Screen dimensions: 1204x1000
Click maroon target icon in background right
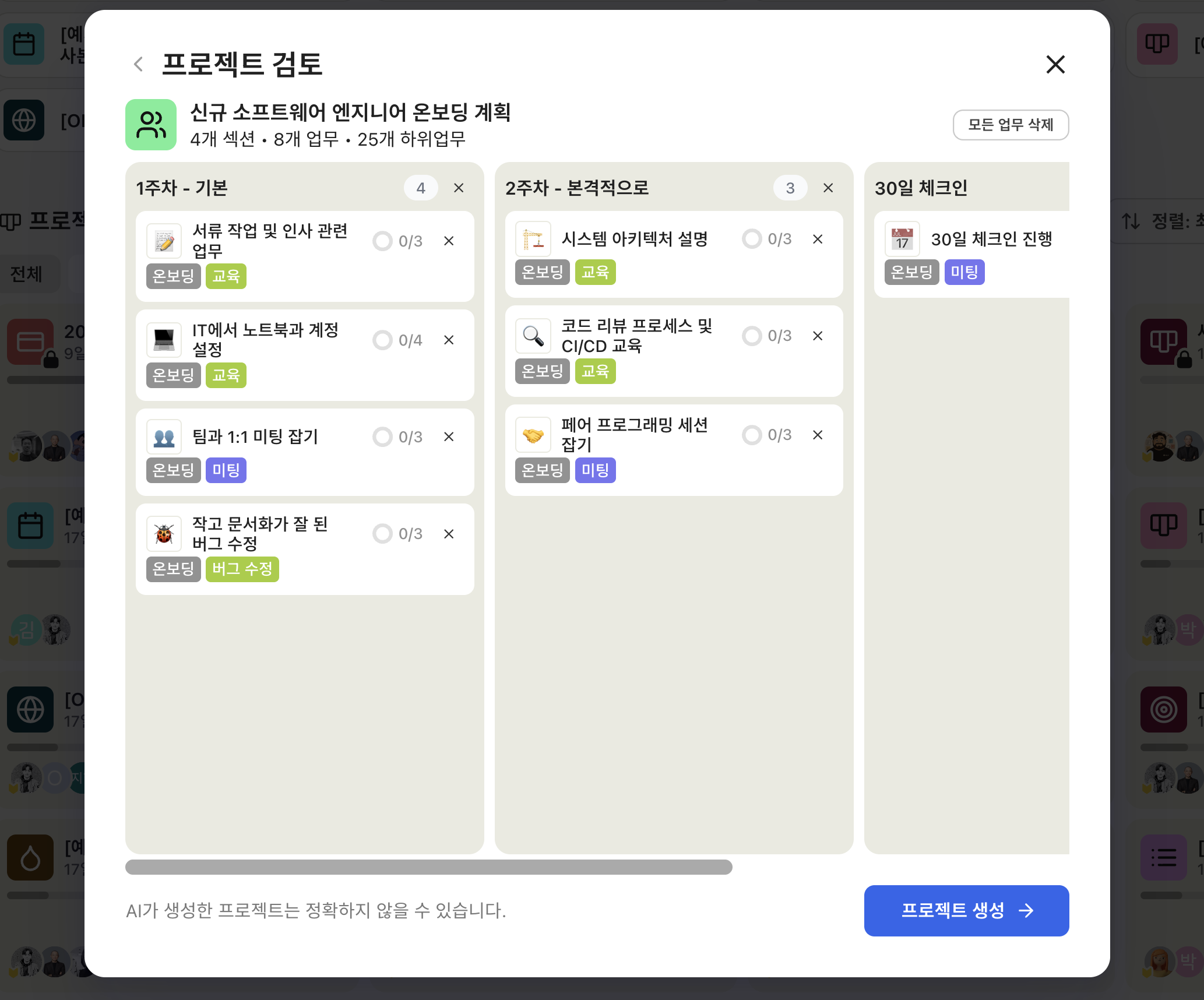point(1164,709)
